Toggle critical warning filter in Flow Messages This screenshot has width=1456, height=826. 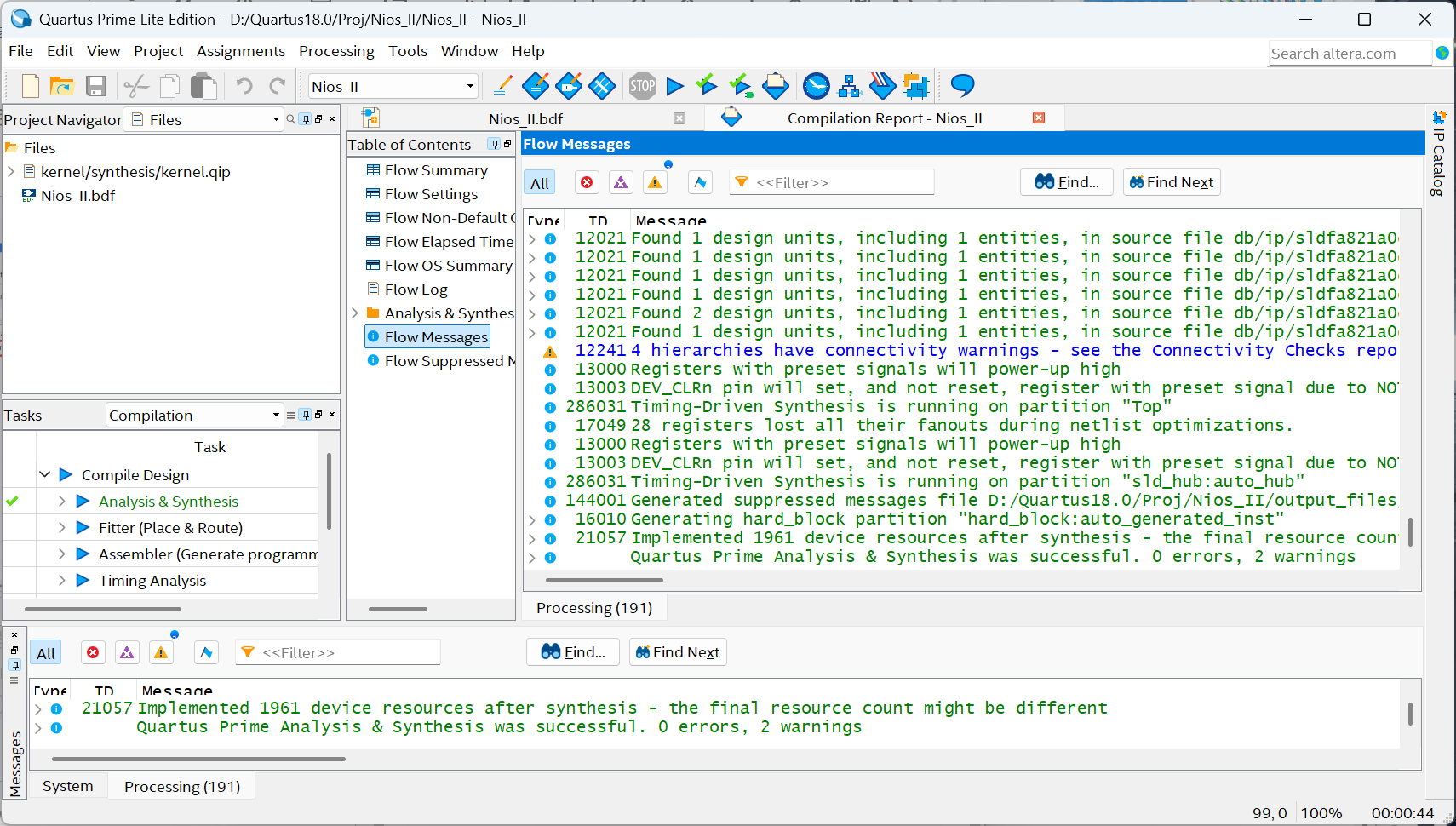click(x=621, y=182)
